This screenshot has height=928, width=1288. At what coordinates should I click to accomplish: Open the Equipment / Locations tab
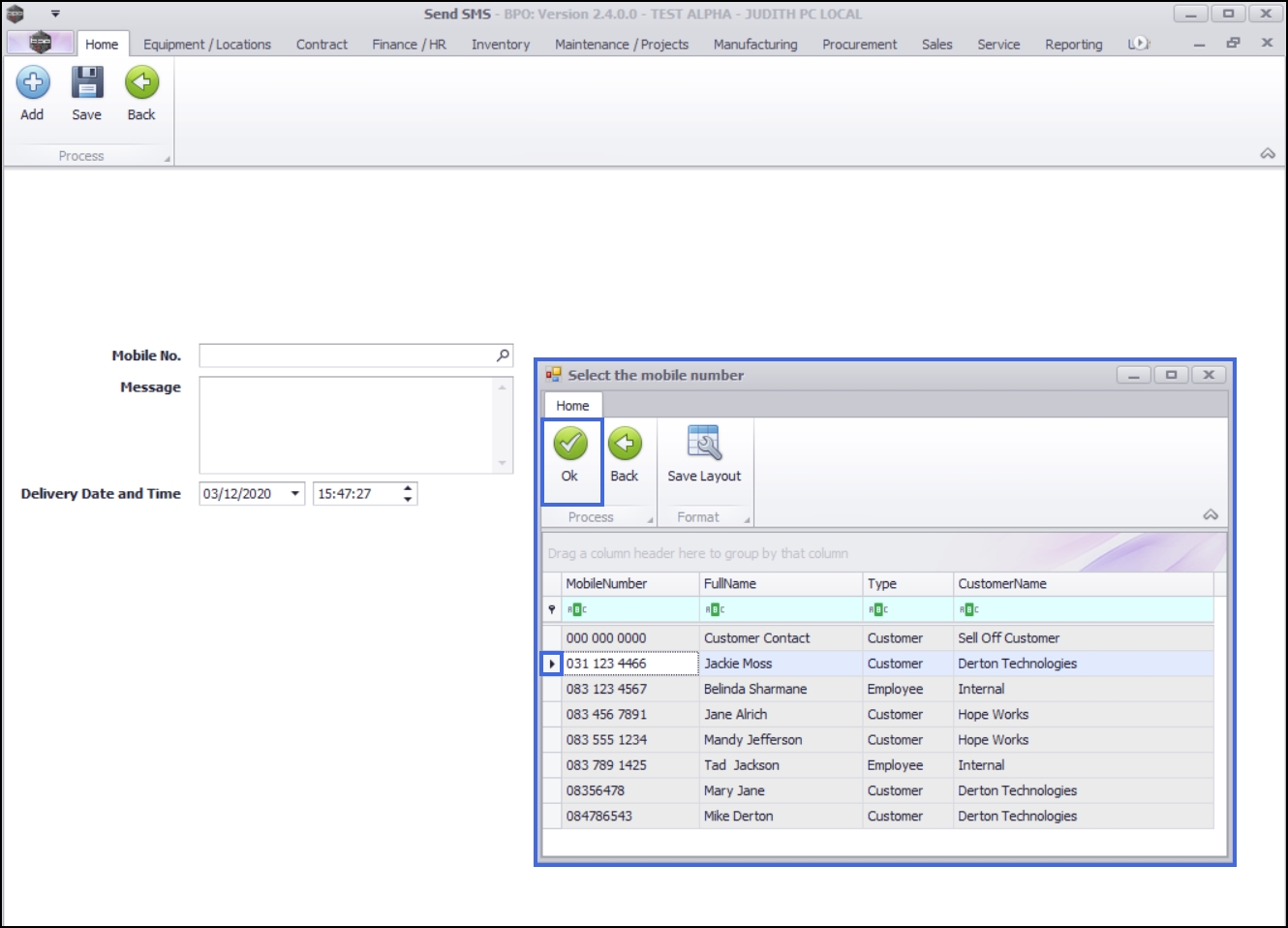point(207,45)
